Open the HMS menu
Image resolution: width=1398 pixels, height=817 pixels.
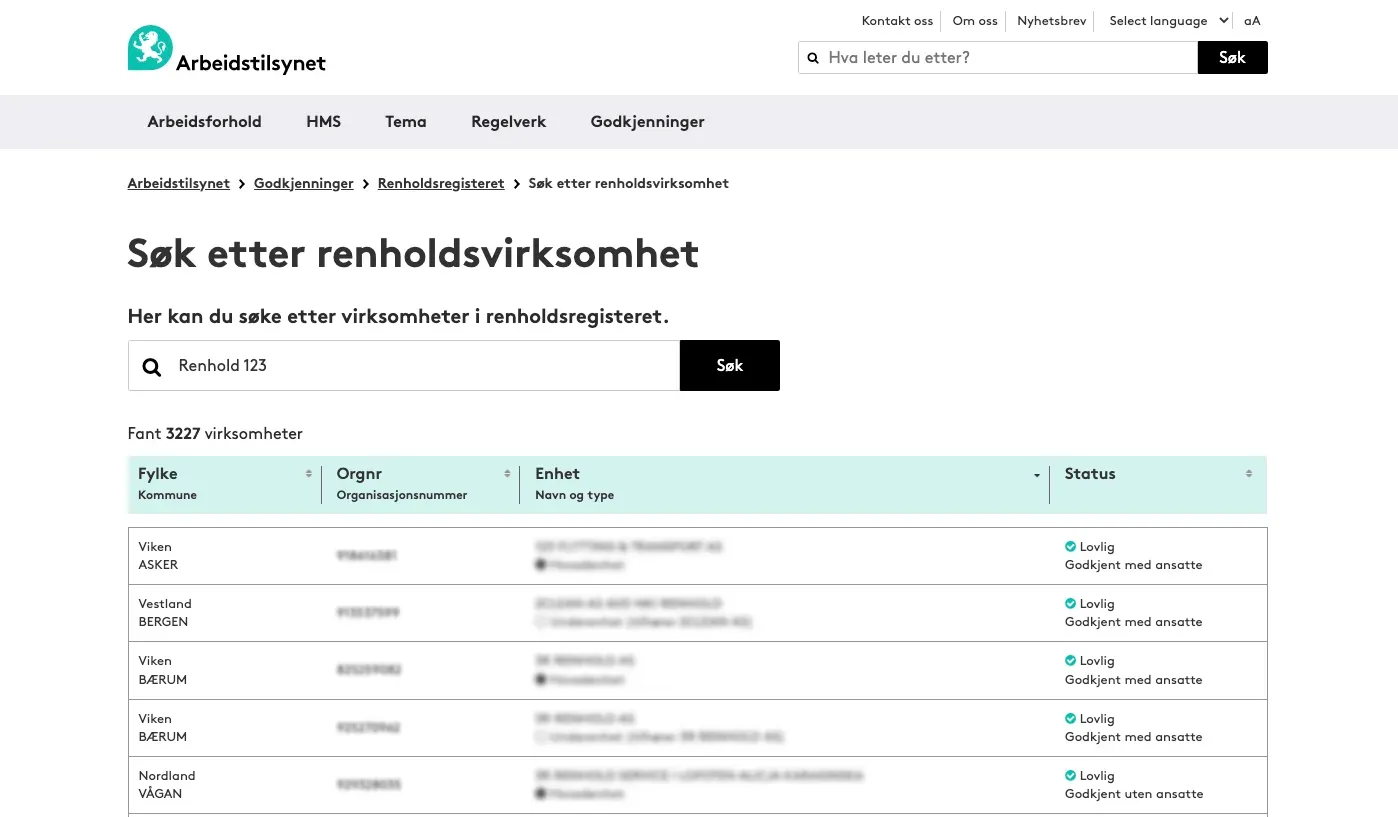(x=323, y=122)
